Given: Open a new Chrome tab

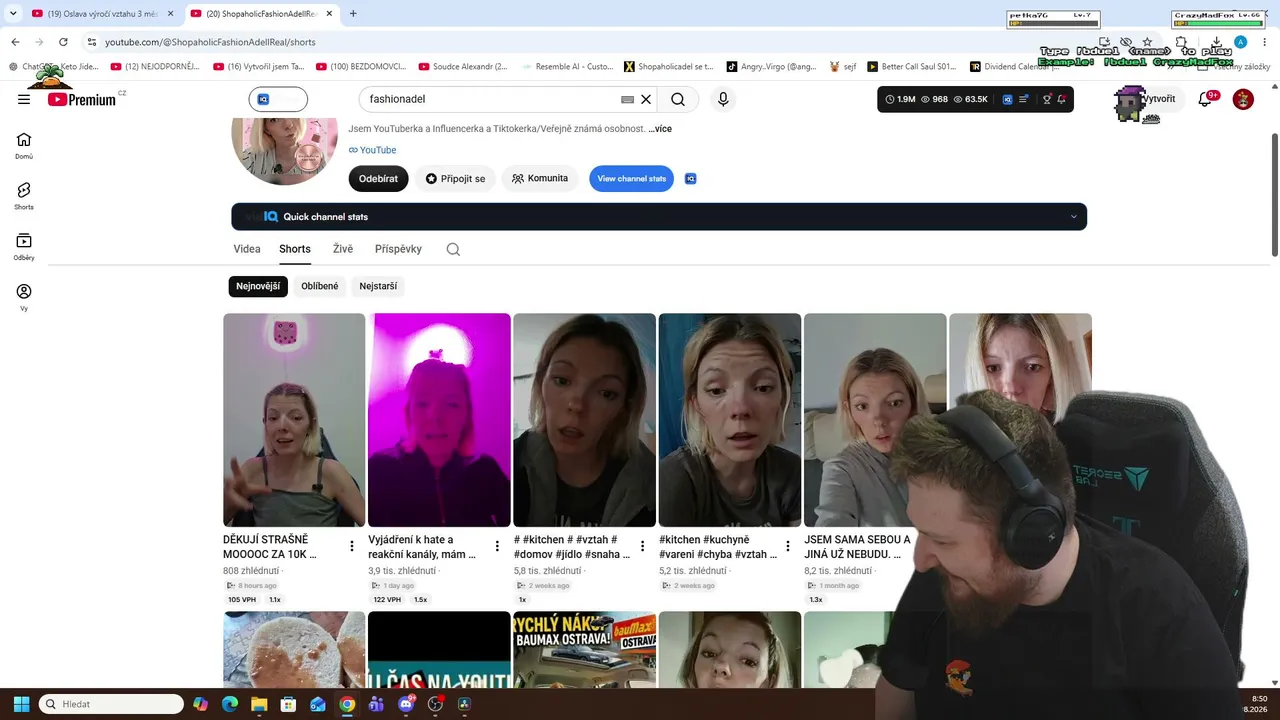Looking at the screenshot, I should (353, 13).
